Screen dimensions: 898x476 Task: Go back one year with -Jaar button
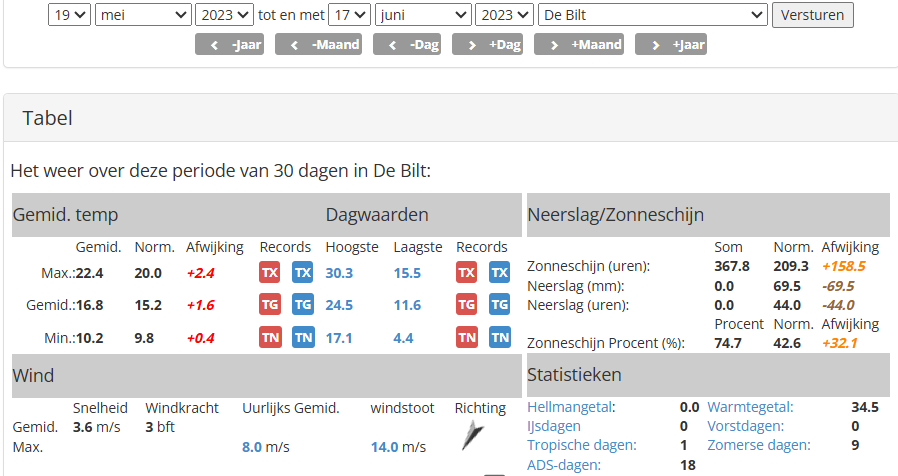(230, 45)
